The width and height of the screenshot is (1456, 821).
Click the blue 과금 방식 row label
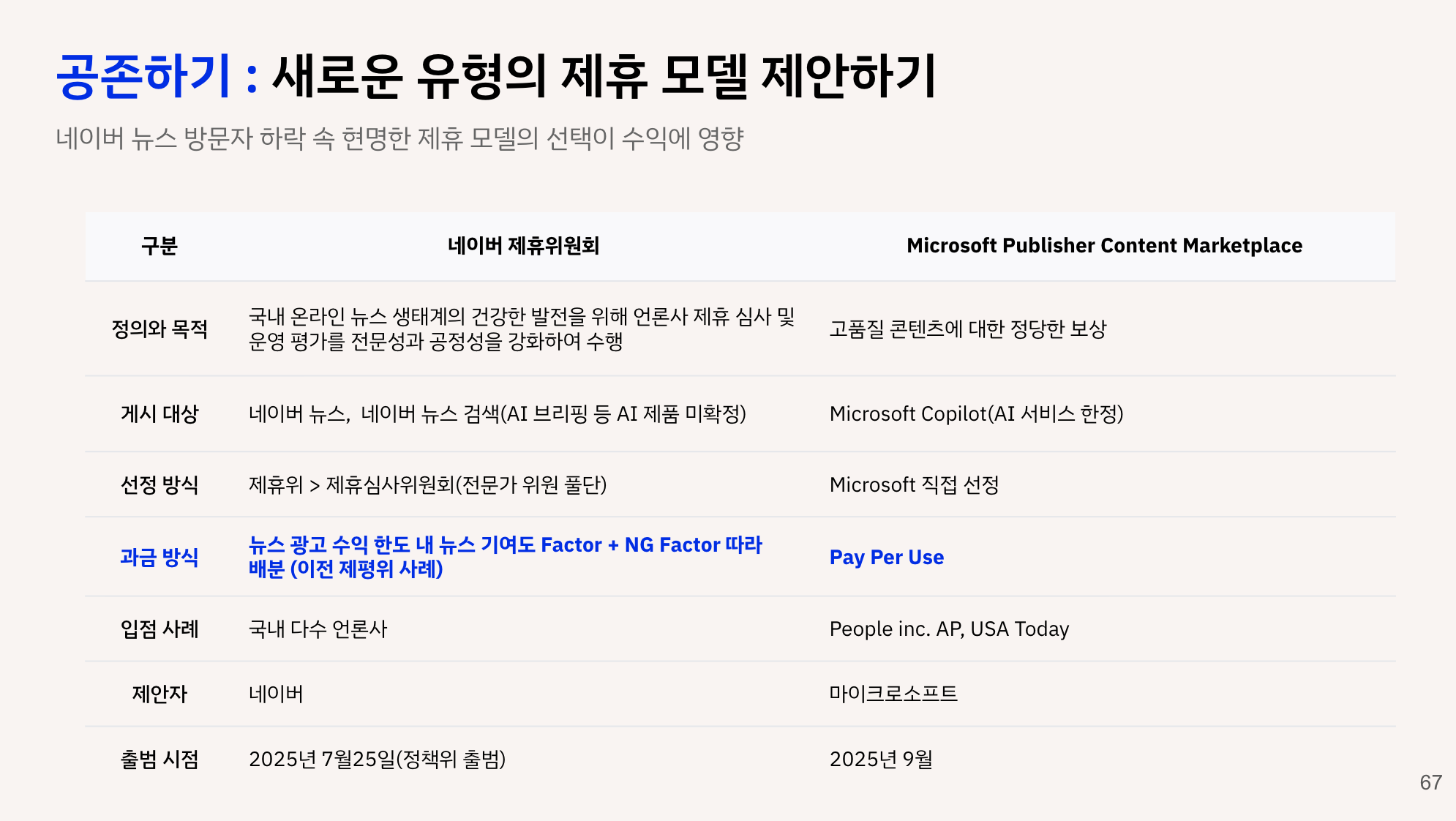tap(159, 558)
